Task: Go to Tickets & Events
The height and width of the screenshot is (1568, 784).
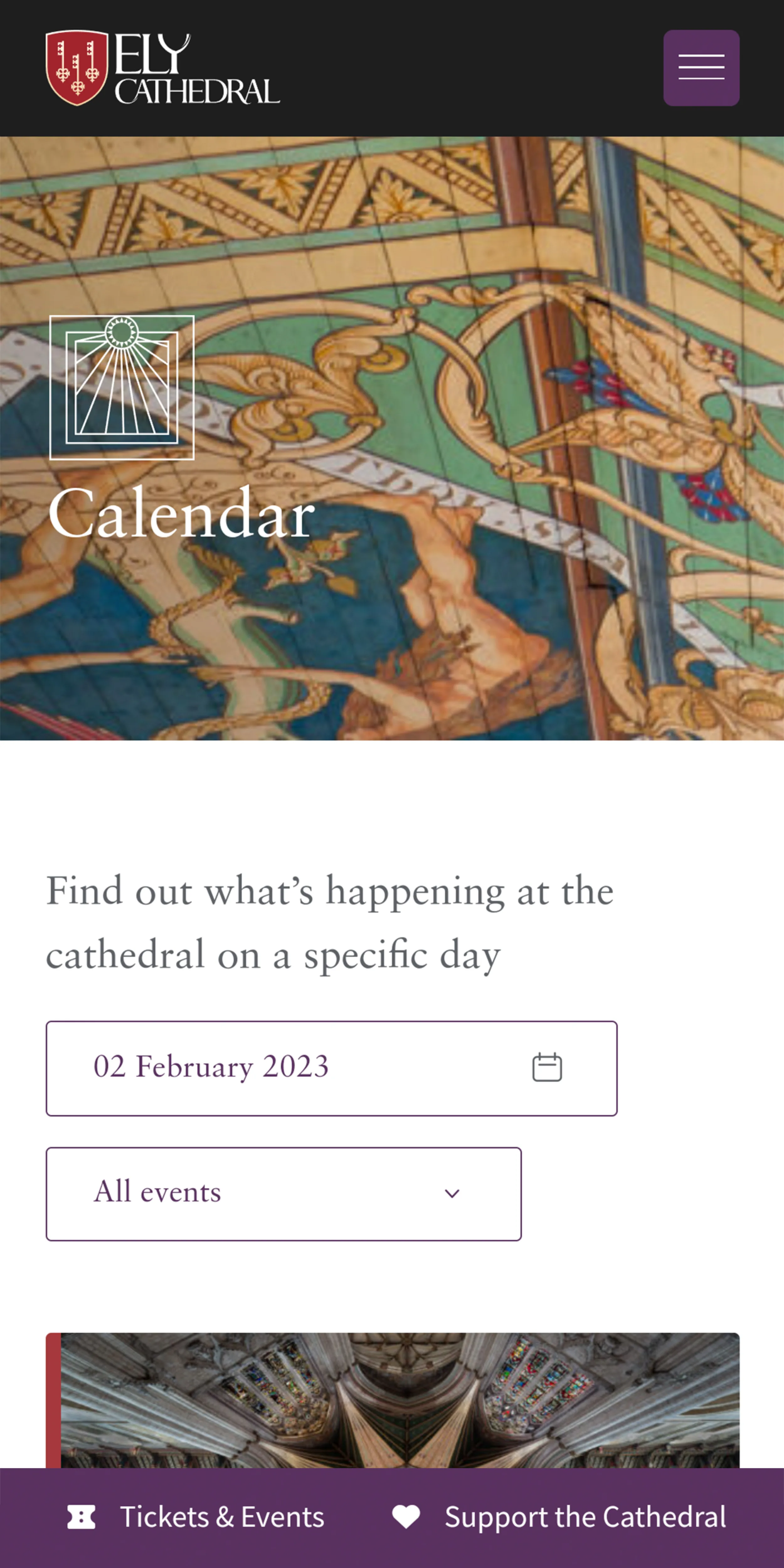Action: tap(222, 1517)
